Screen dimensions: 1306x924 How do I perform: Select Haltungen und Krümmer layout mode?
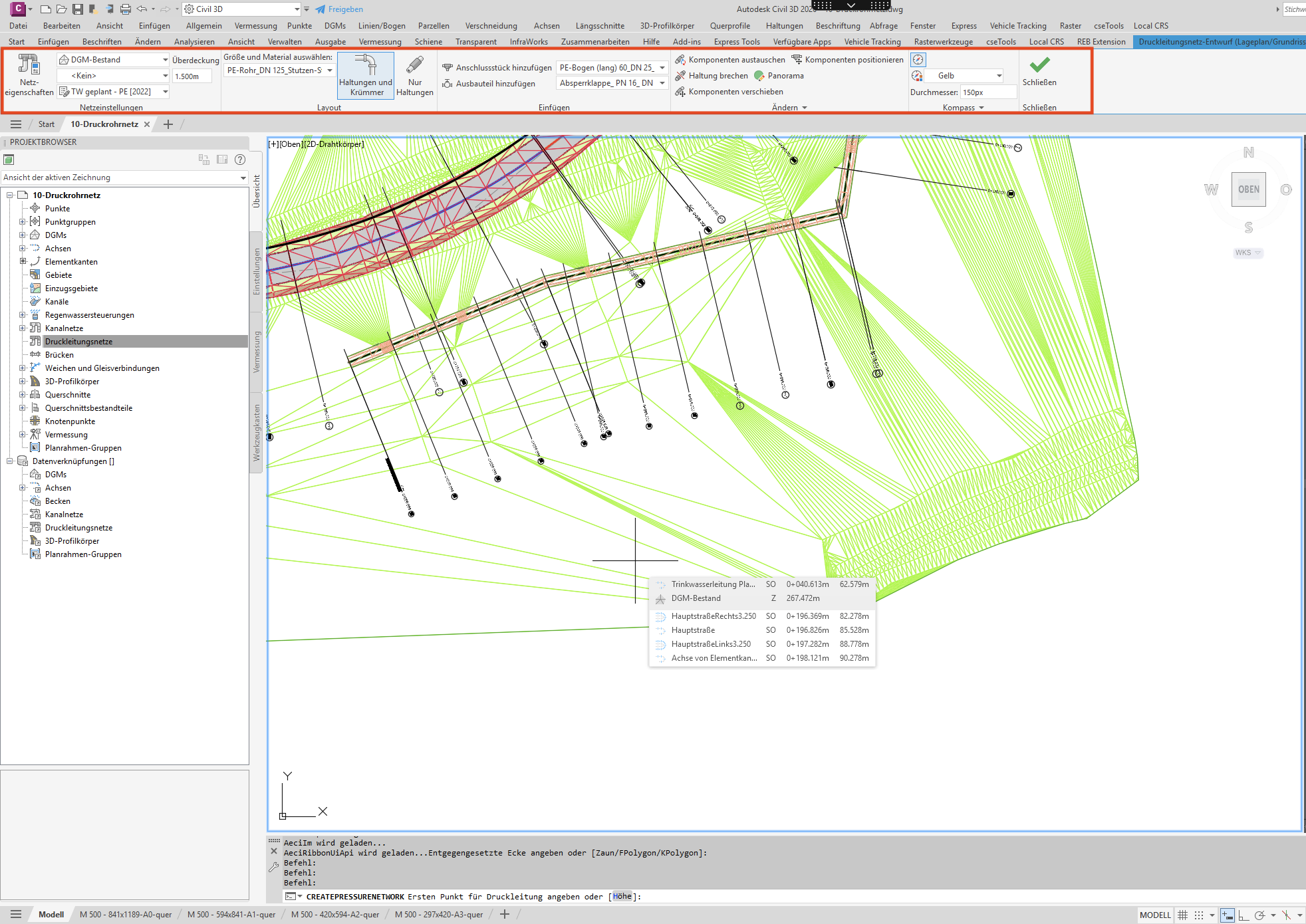click(366, 75)
